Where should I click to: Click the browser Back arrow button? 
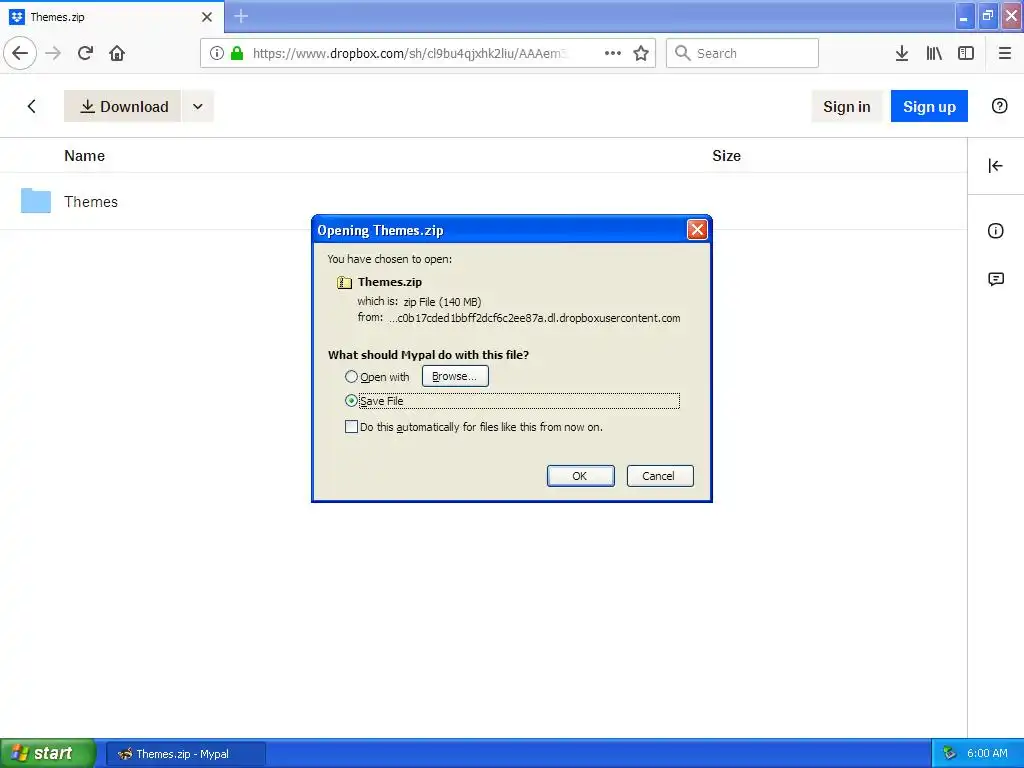20,53
